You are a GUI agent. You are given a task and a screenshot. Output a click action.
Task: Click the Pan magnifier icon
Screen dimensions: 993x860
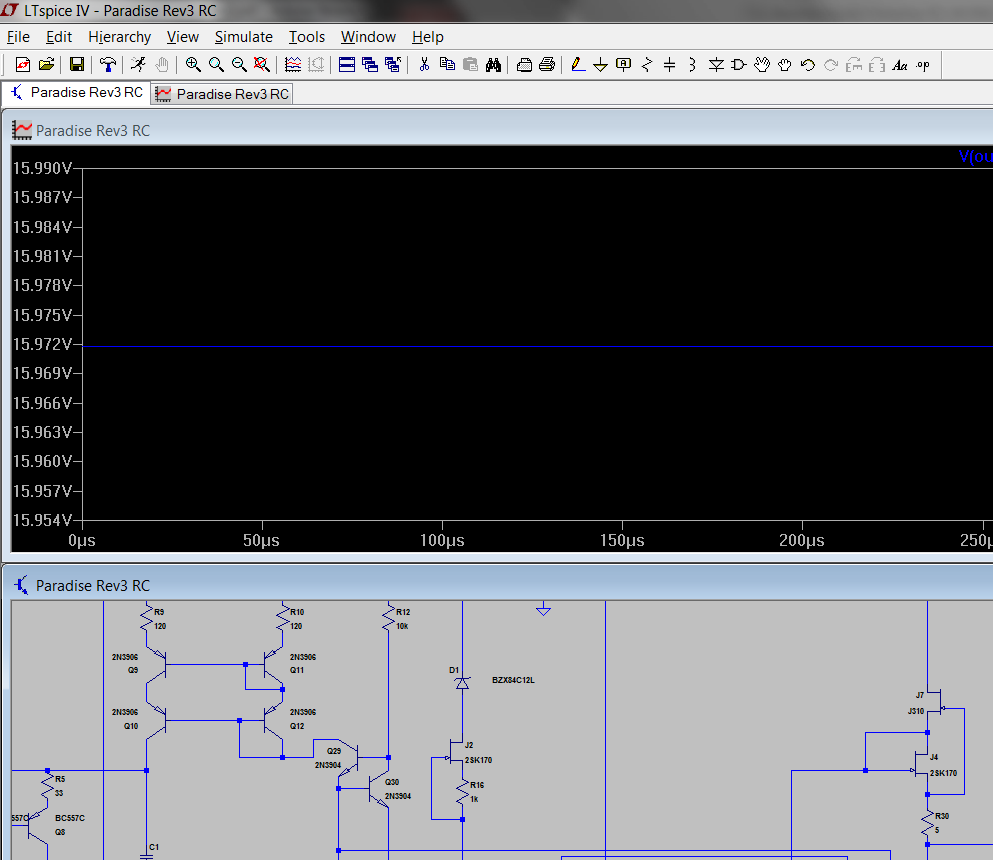(x=216, y=65)
